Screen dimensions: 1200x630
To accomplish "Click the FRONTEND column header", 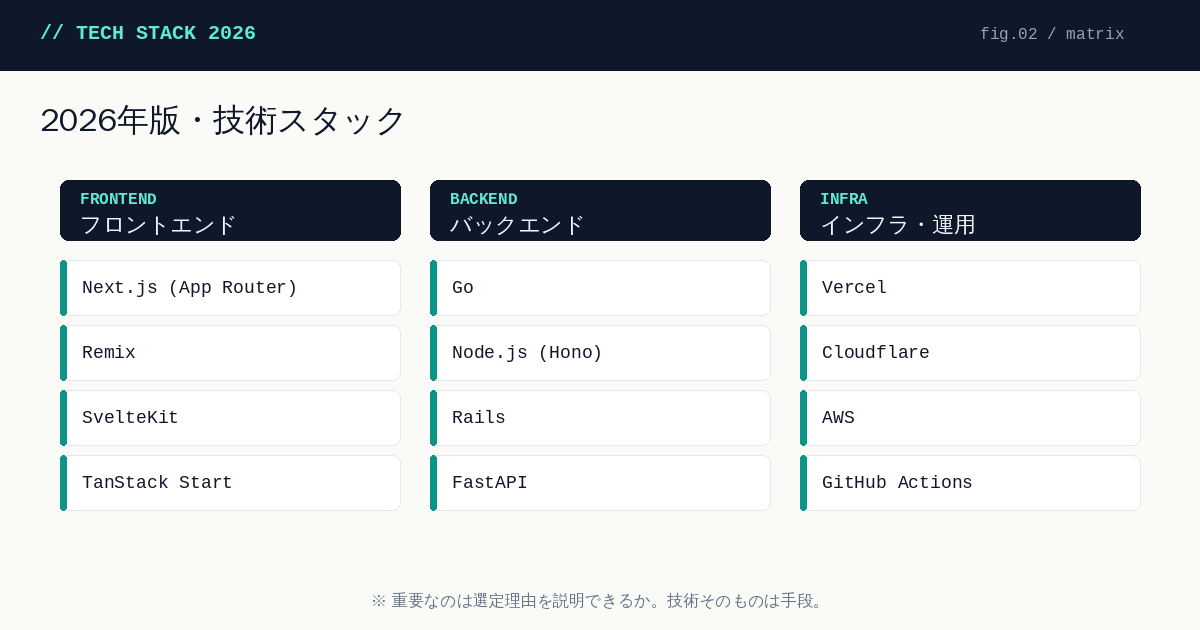I will tap(230, 211).
